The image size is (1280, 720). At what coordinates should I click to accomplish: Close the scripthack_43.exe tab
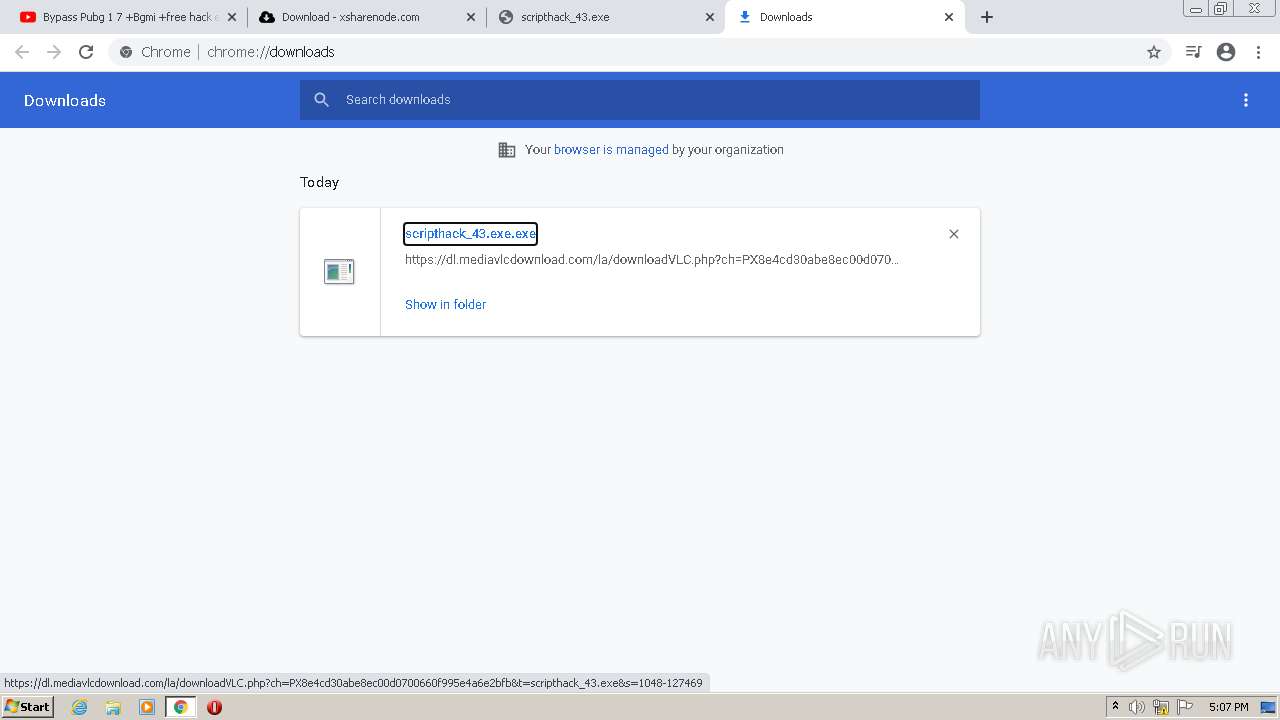click(710, 17)
